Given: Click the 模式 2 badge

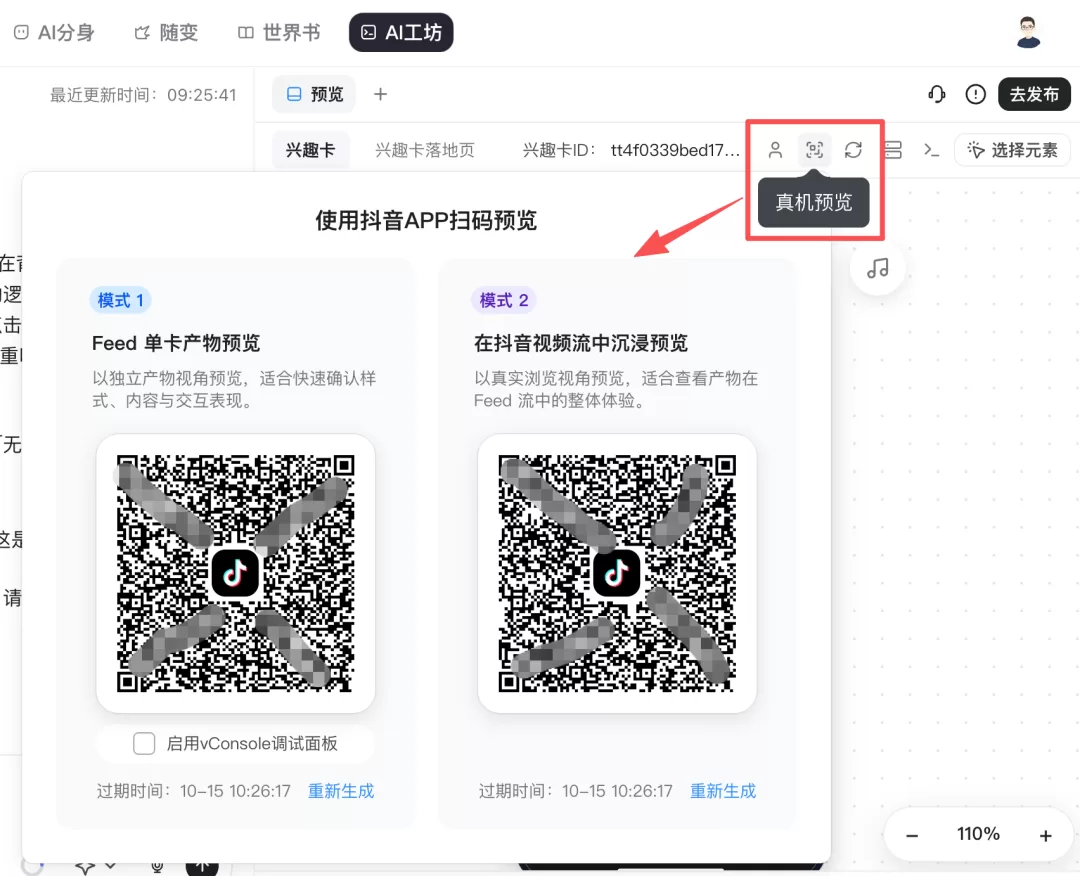Looking at the screenshot, I should tap(504, 300).
